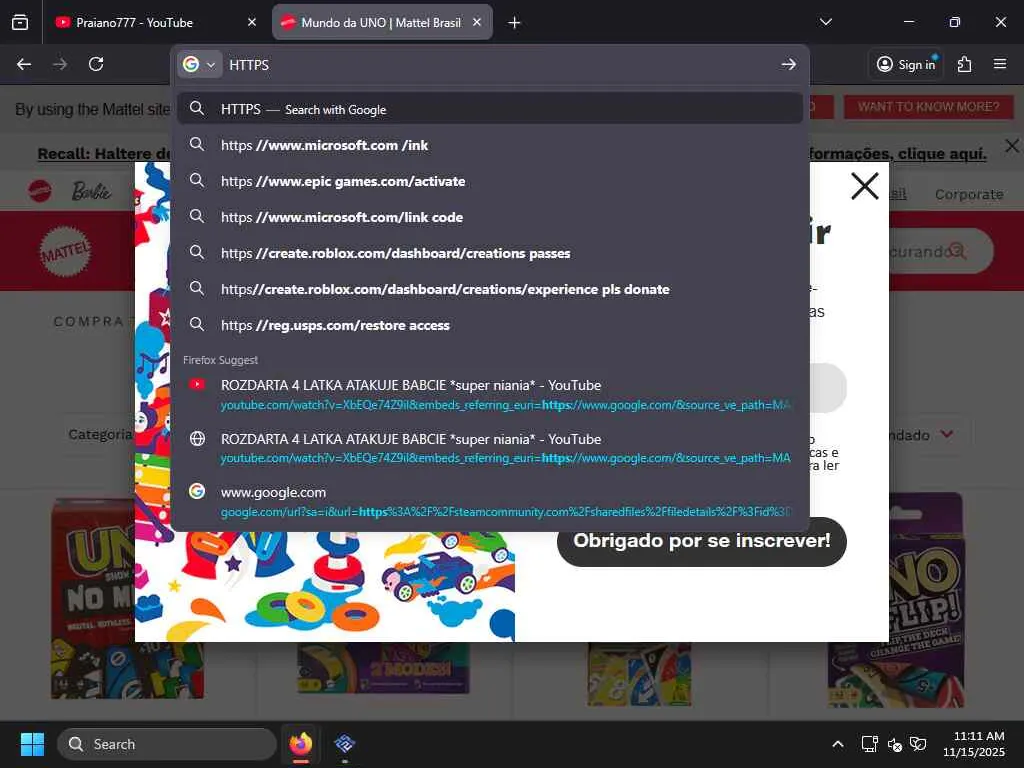Open the Firefox application hamburger menu
This screenshot has width=1024, height=768.
pyautogui.click(x=1000, y=64)
